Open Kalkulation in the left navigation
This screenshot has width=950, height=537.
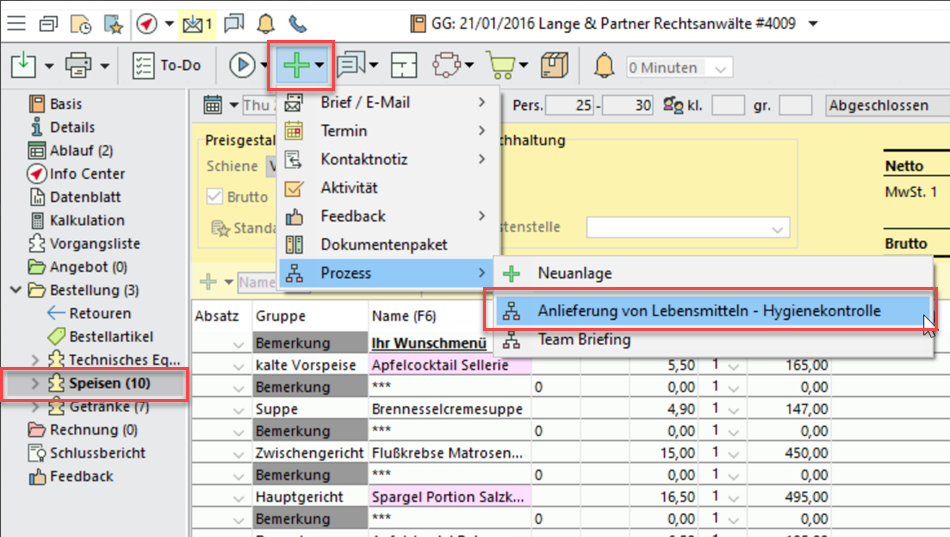(x=87, y=220)
